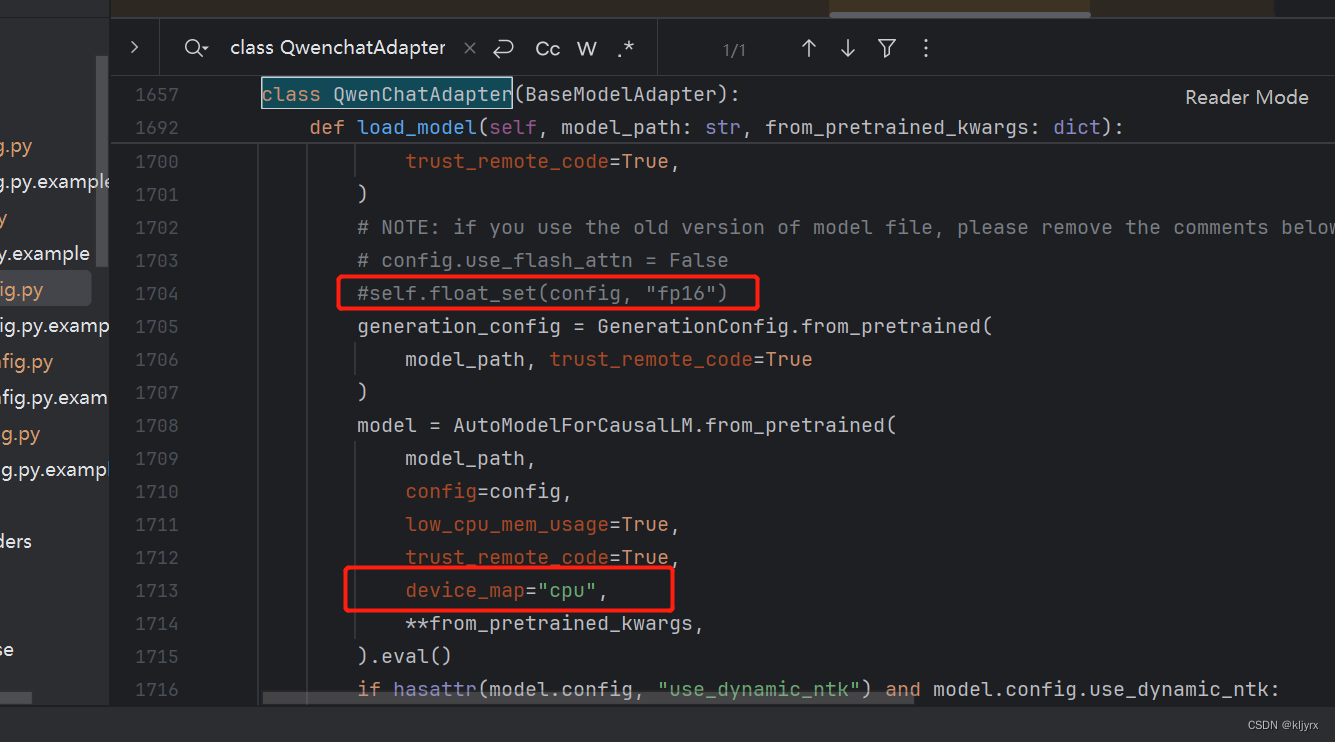Viewport: 1335px width, 742px height.
Task: Go to next occurrence with down arrow
Action: click(x=848, y=48)
